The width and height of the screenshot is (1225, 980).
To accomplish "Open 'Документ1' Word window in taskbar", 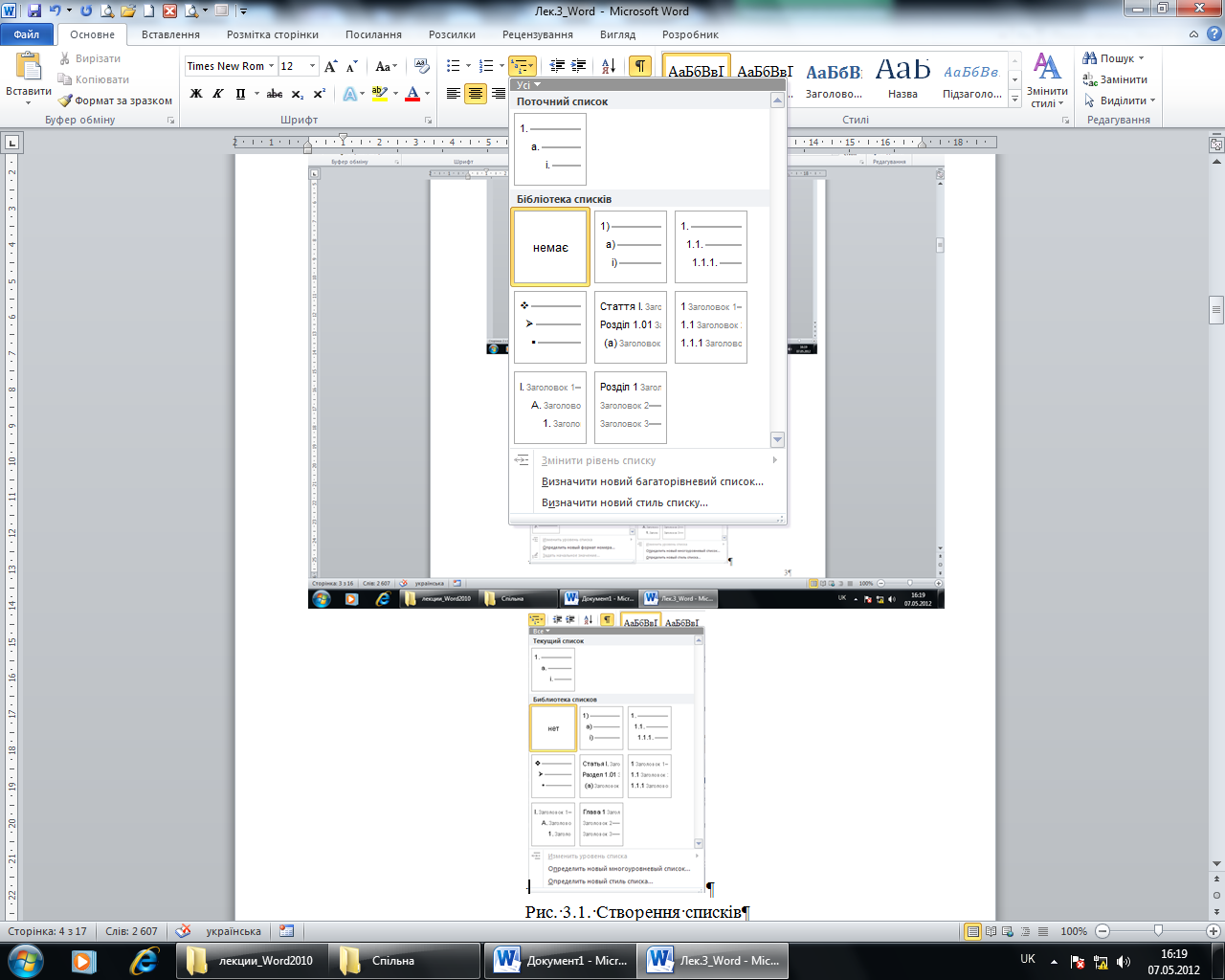I will click(561, 961).
